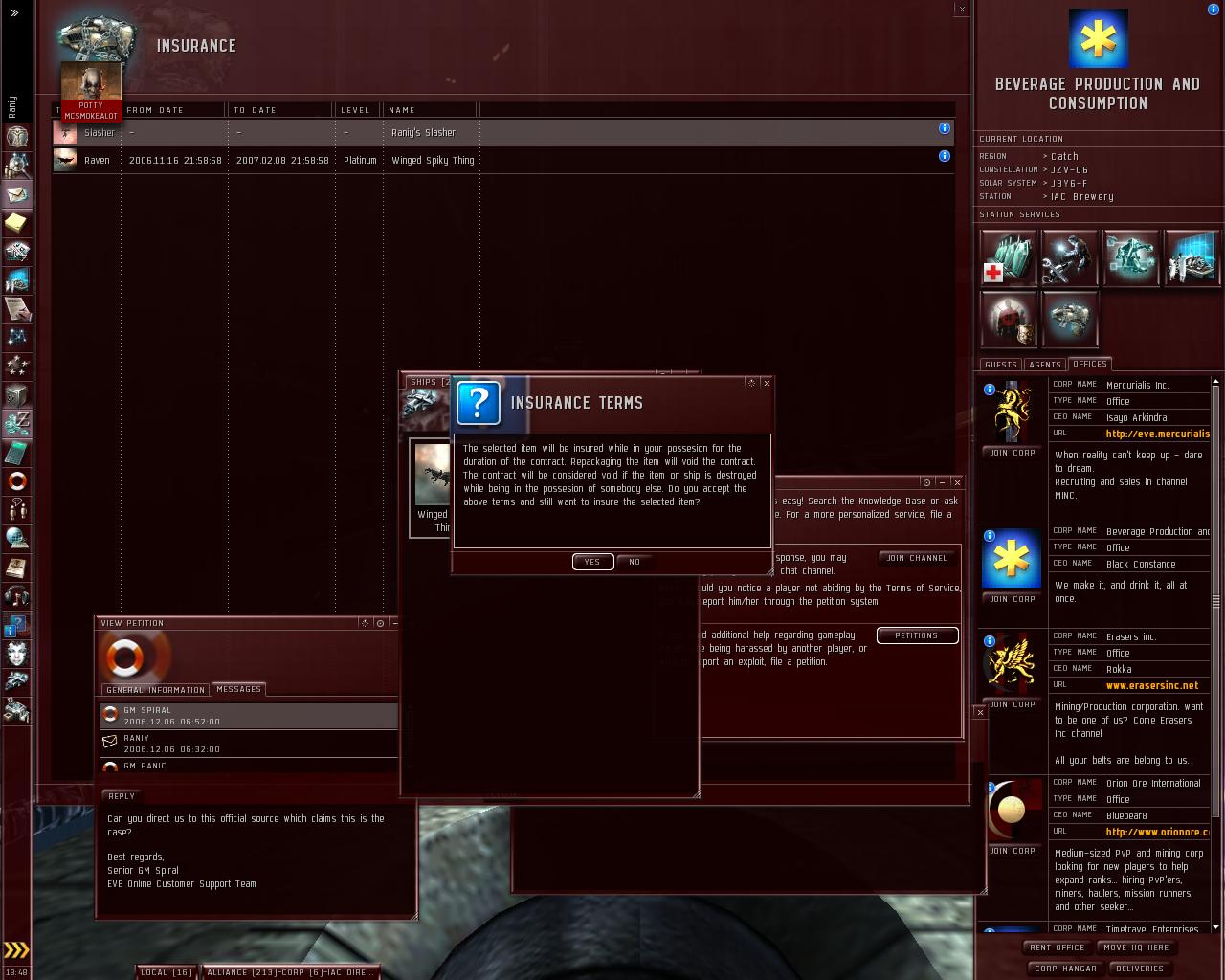
Task: Open the spaceship icon in sidebar
Action: pos(16,682)
